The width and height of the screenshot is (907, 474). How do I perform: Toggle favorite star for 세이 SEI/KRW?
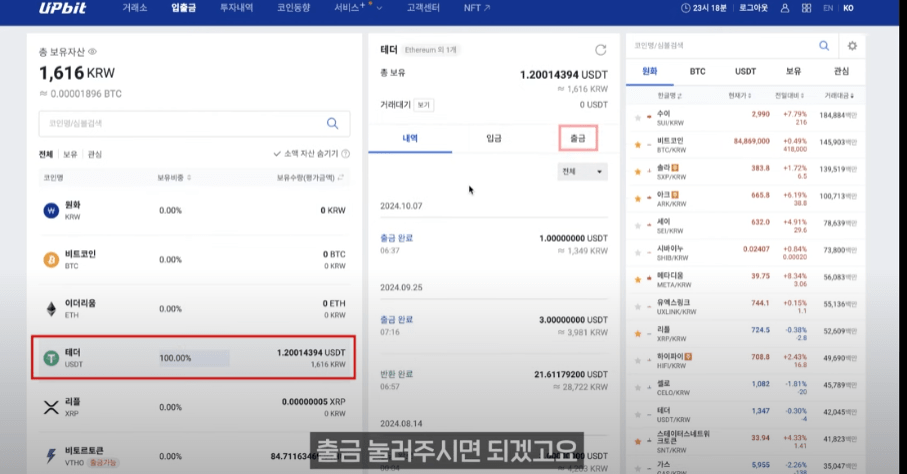pyautogui.click(x=638, y=226)
